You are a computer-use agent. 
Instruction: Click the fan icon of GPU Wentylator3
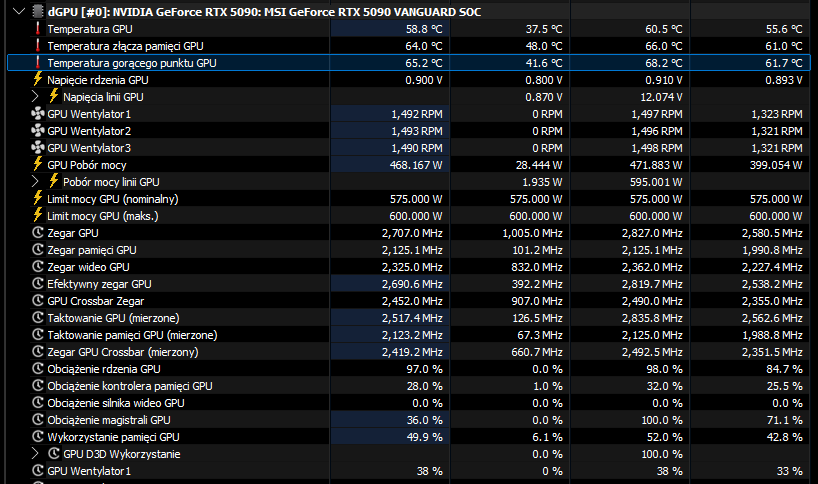pos(38,148)
